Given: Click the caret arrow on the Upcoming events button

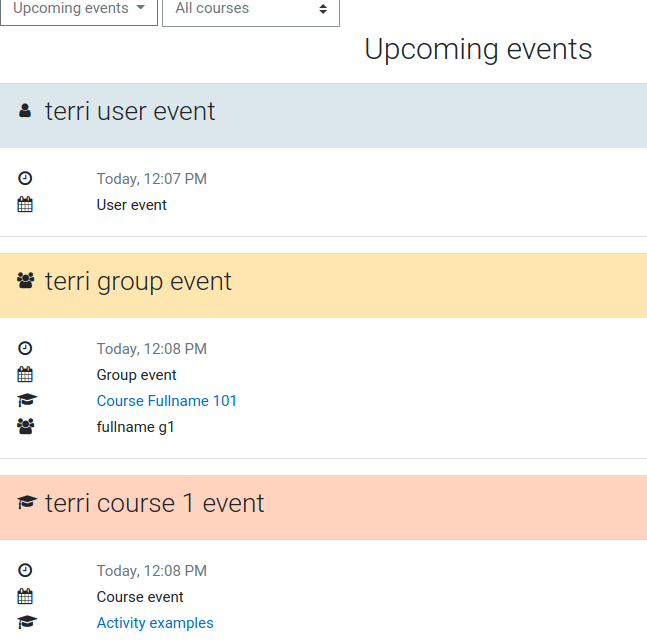Looking at the screenshot, I should pyautogui.click(x=141, y=7).
